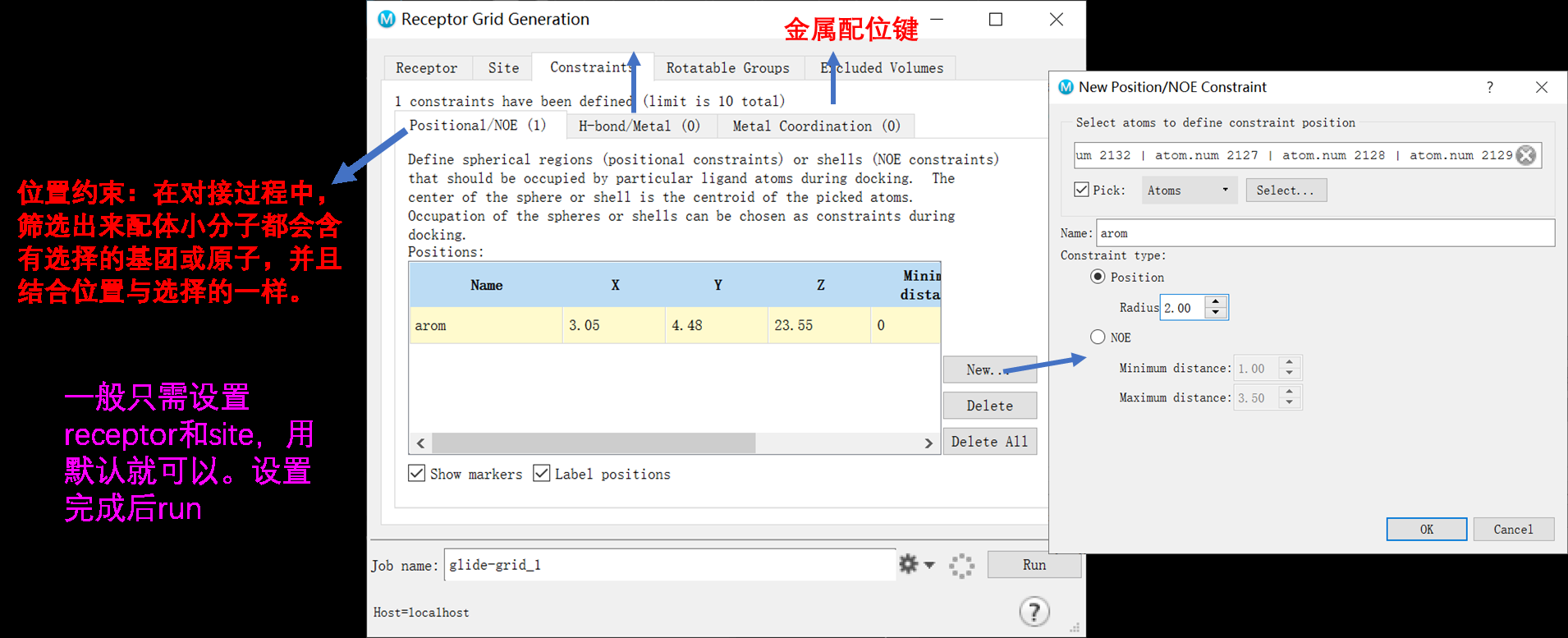The image size is (1568, 638).
Task: Switch to the Site tab
Action: pos(503,67)
